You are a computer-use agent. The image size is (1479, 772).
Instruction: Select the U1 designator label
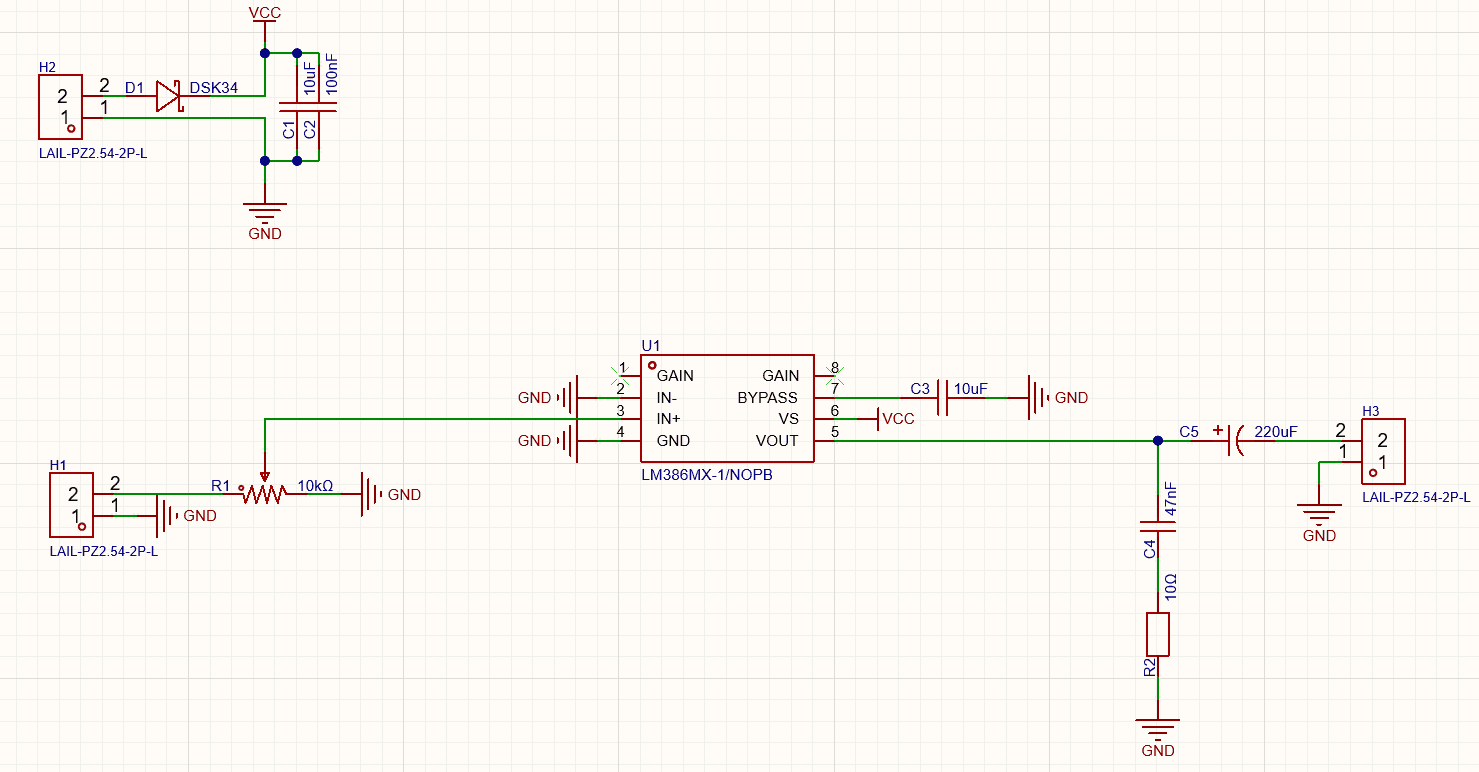pos(651,345)
